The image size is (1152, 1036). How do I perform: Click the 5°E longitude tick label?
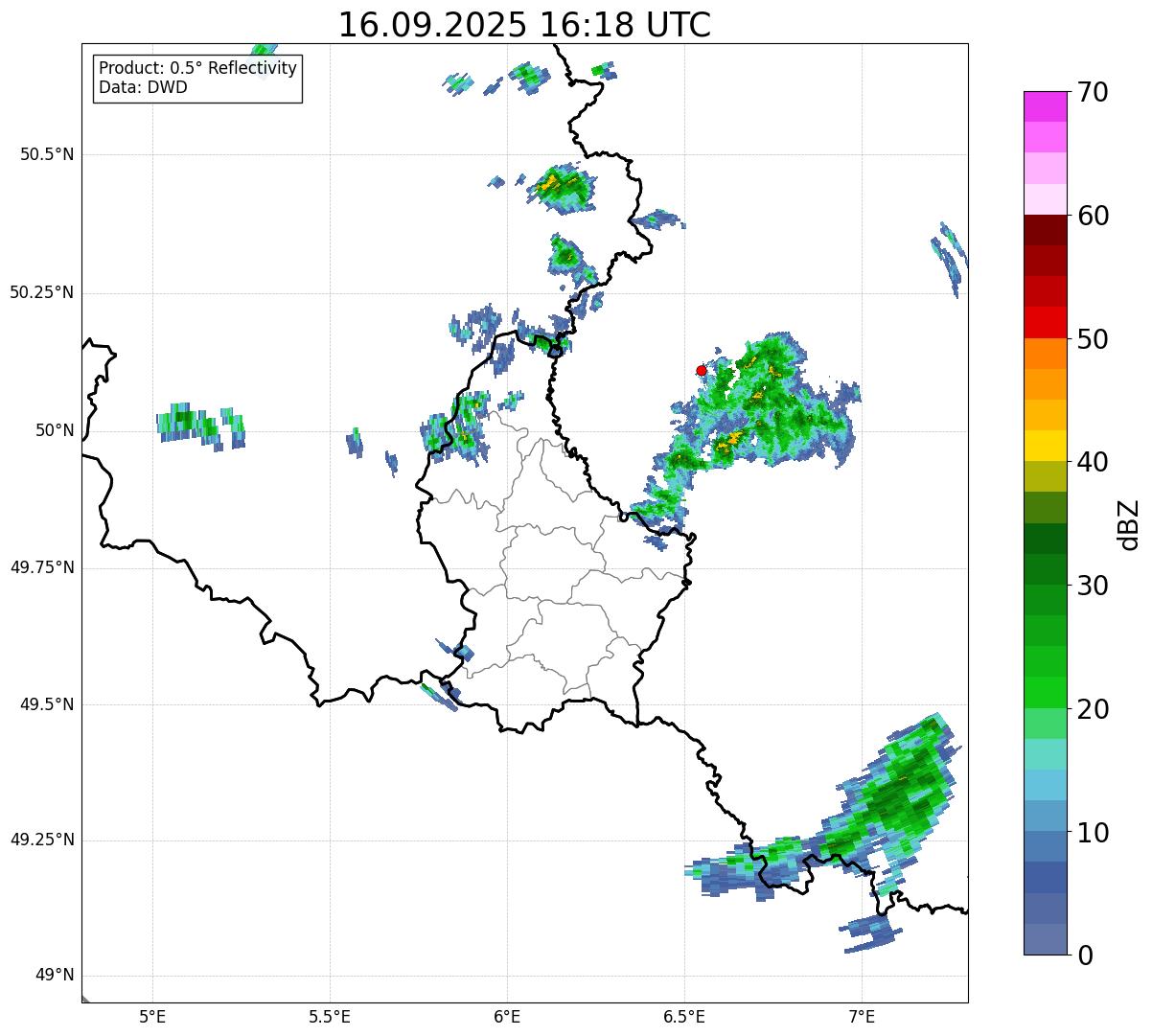(x=152, y=1015)
